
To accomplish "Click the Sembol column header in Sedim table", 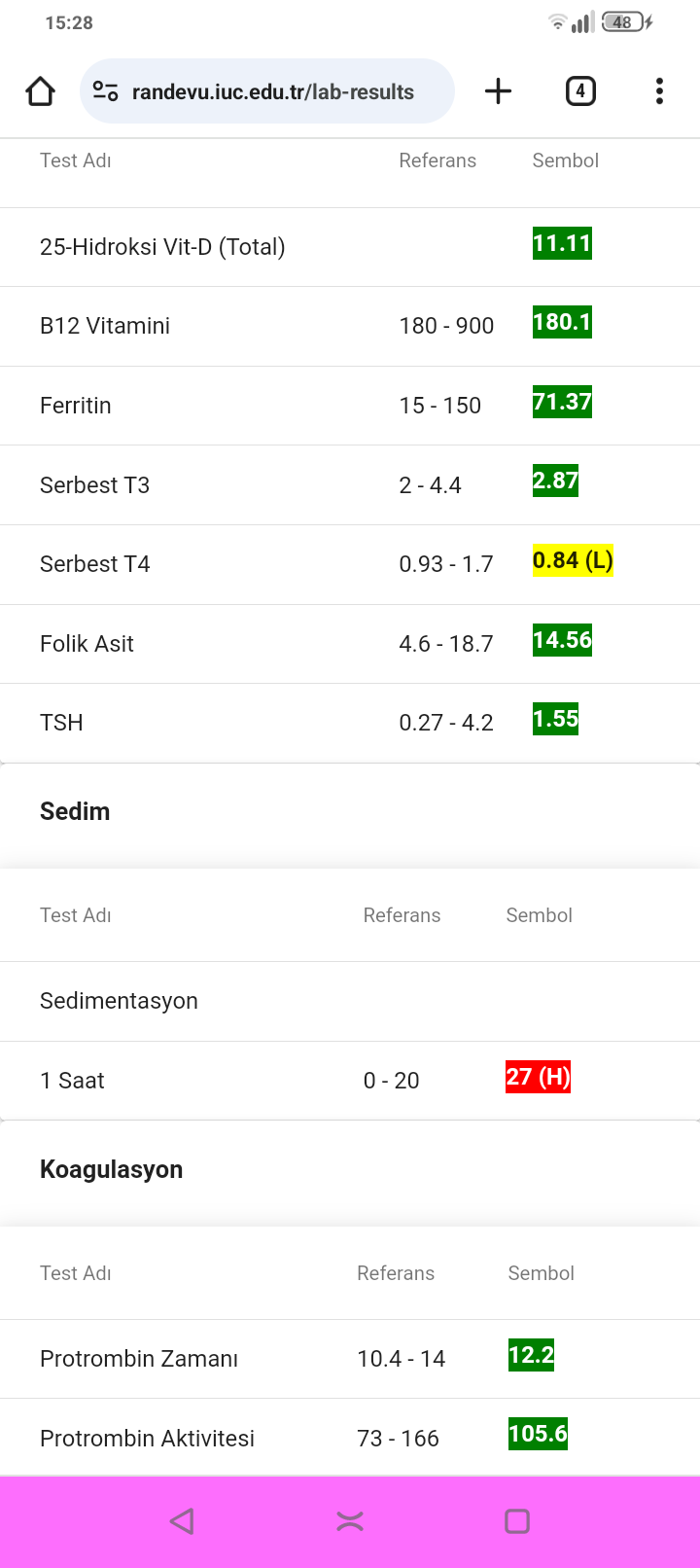I will click(539, 915).
